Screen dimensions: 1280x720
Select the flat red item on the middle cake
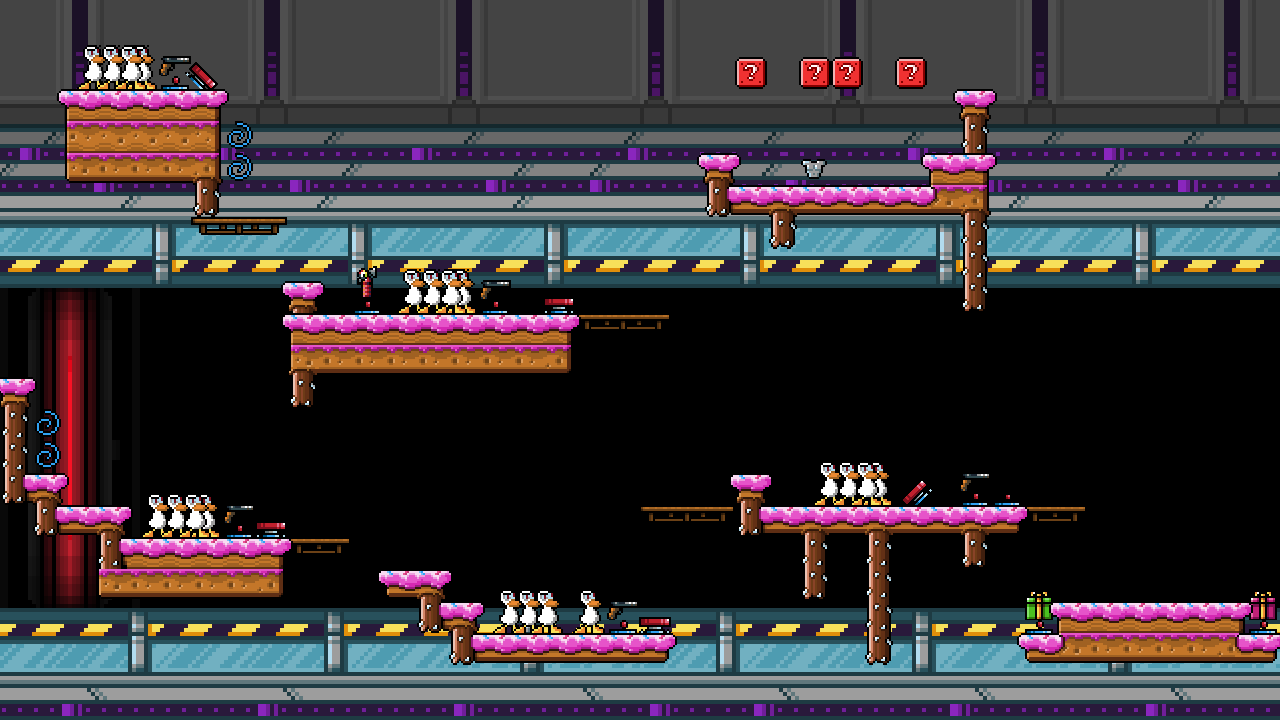559,304
